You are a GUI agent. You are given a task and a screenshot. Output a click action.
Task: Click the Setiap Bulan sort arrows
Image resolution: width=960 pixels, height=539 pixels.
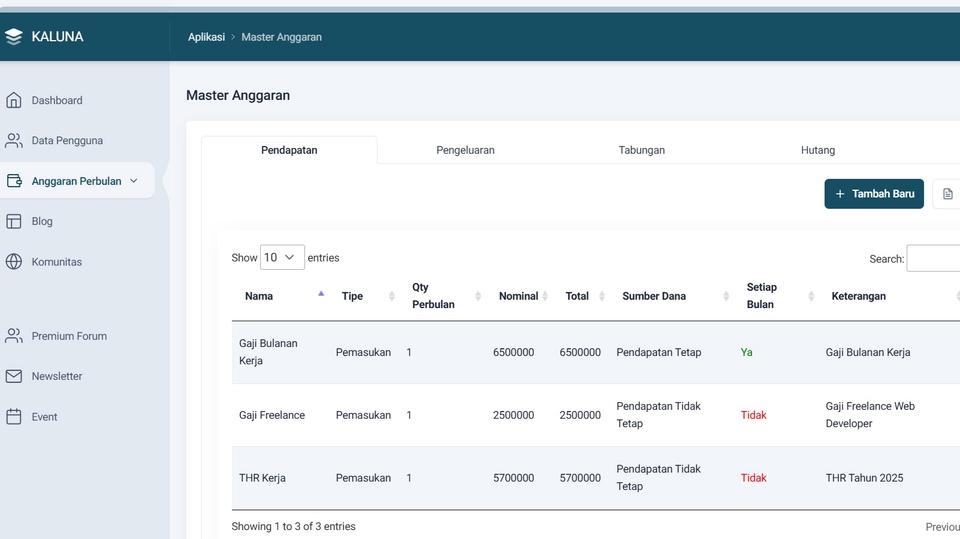pos(811,296)
